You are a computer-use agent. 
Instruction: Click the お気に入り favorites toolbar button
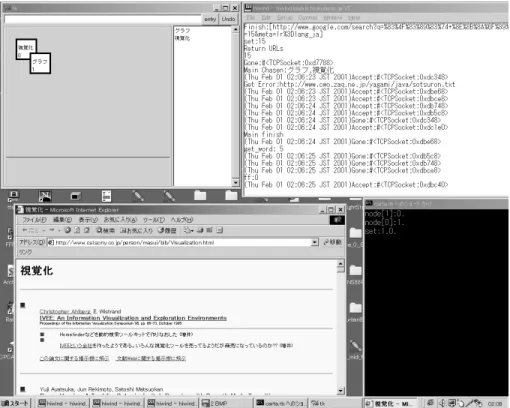[136, 230]
